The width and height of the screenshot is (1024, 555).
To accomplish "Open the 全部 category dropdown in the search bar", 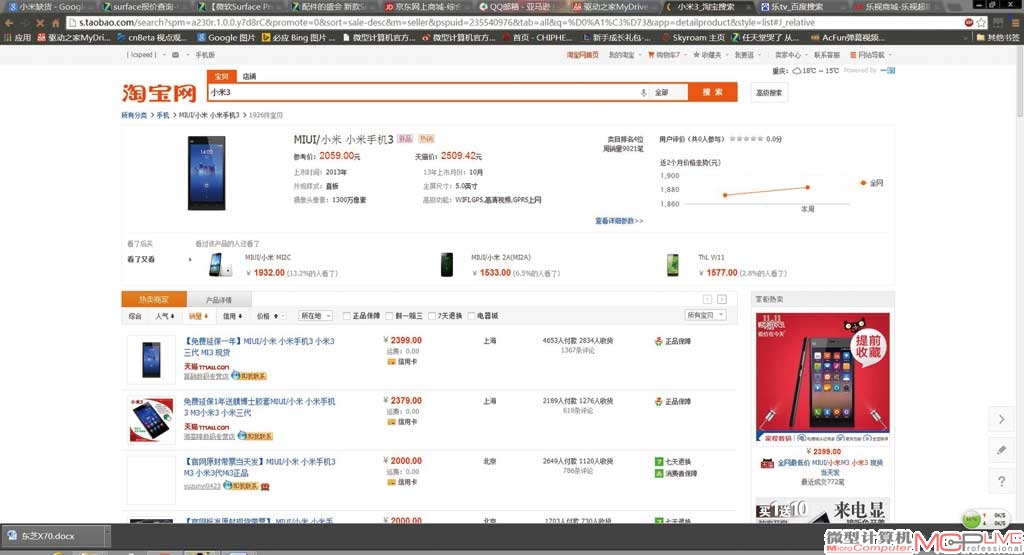I will (x=669, y=93).
